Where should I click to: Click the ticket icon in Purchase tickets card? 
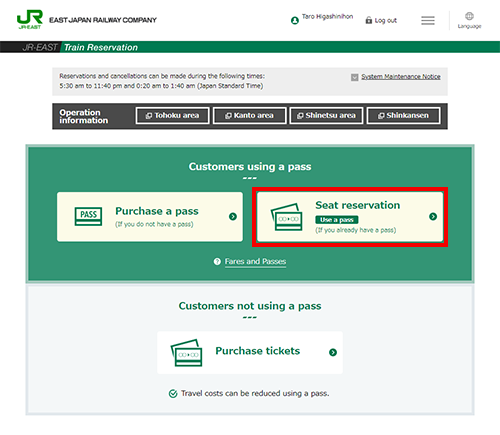pyautogui.click(x=186, y=353)
